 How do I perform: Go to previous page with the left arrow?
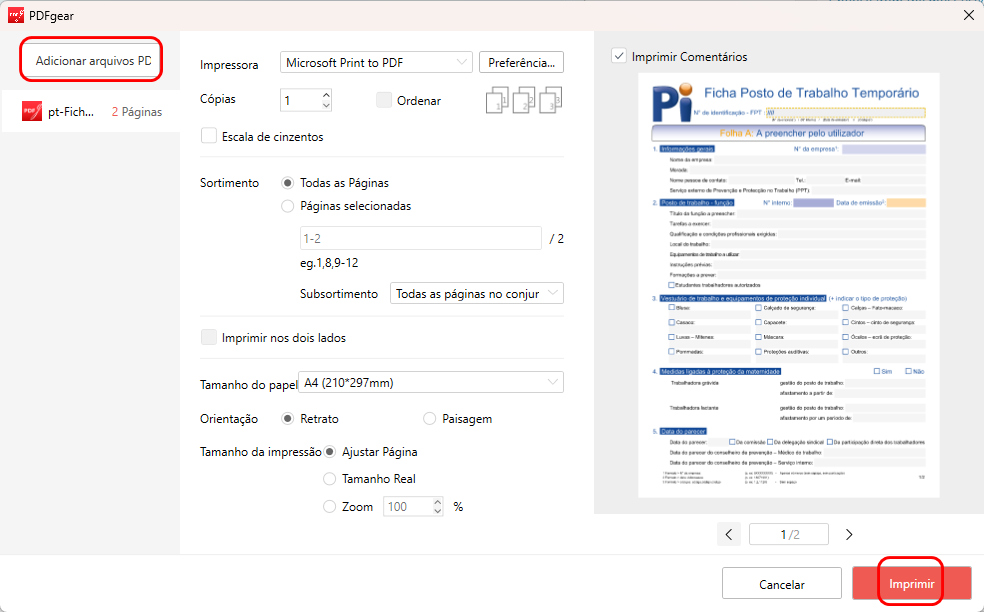click(729, 535)
